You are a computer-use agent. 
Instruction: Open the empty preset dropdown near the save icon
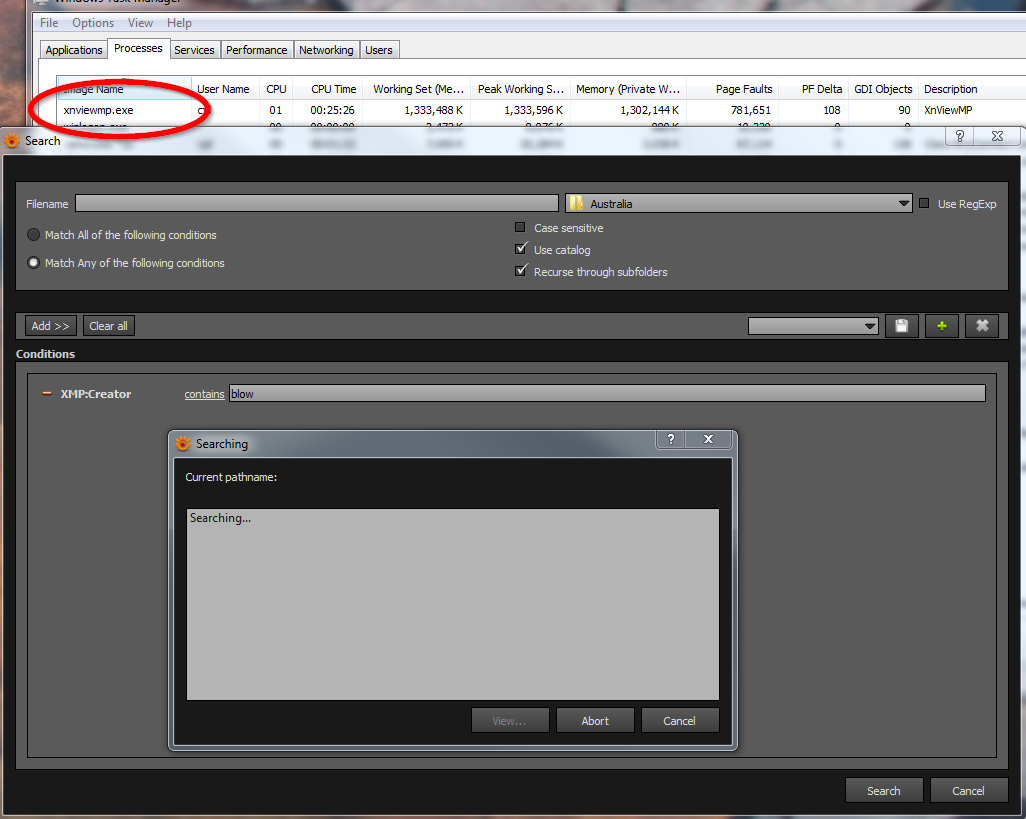[x=813, y=326]
